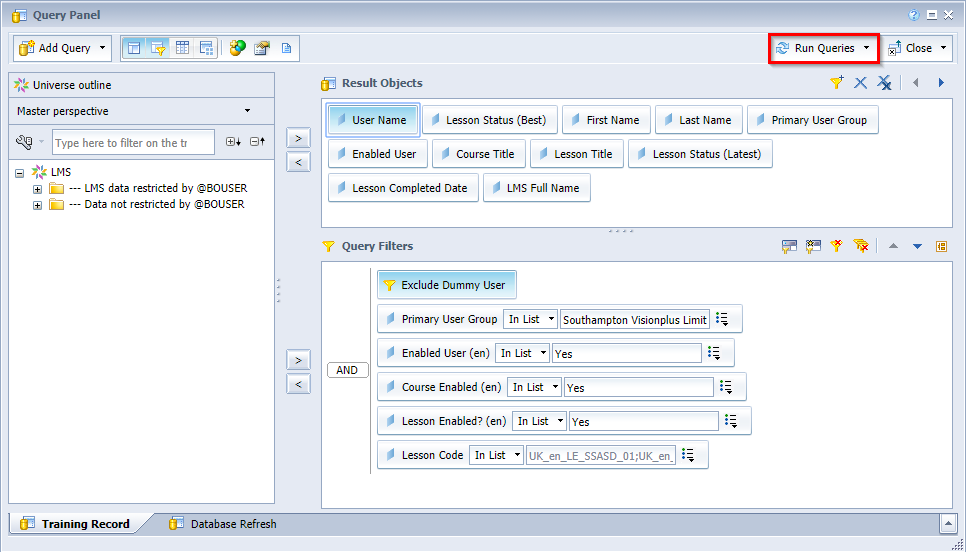Open Query Properties from the toolbar
Screen dimensions: 967x552
[262, 48]
